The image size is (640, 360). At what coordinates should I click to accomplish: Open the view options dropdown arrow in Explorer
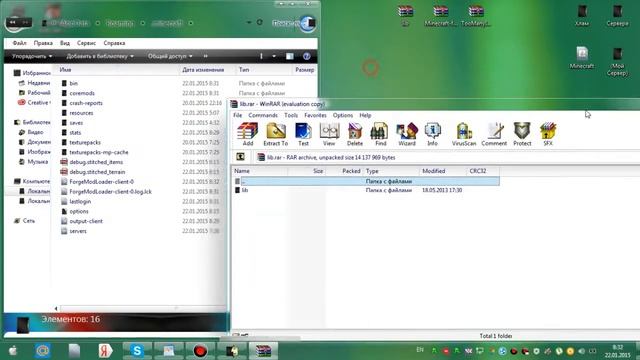pyautogui.click(x=274, y=56)
